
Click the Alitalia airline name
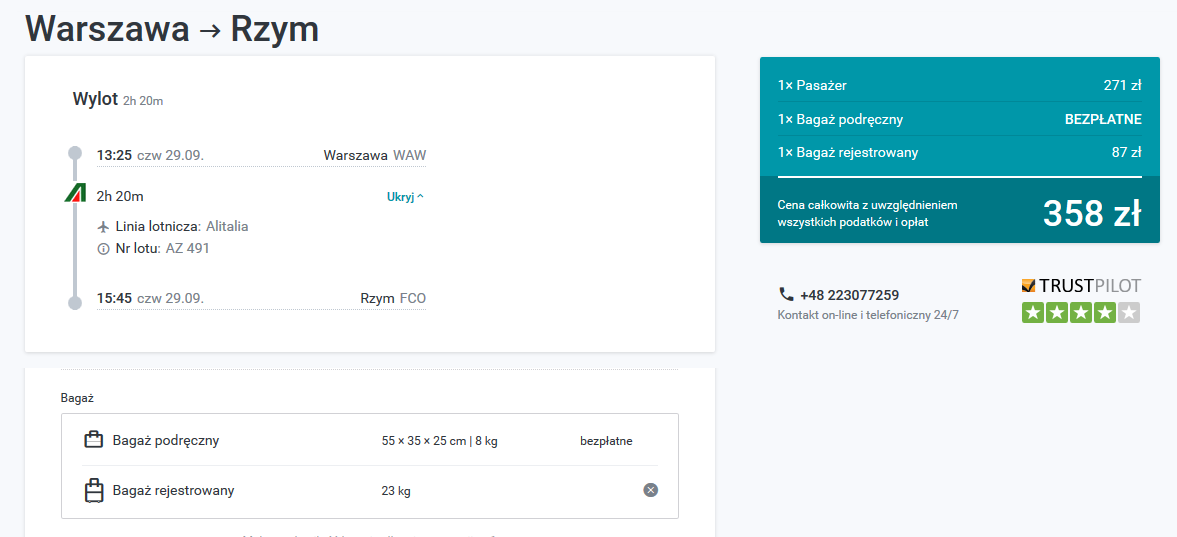227,226
